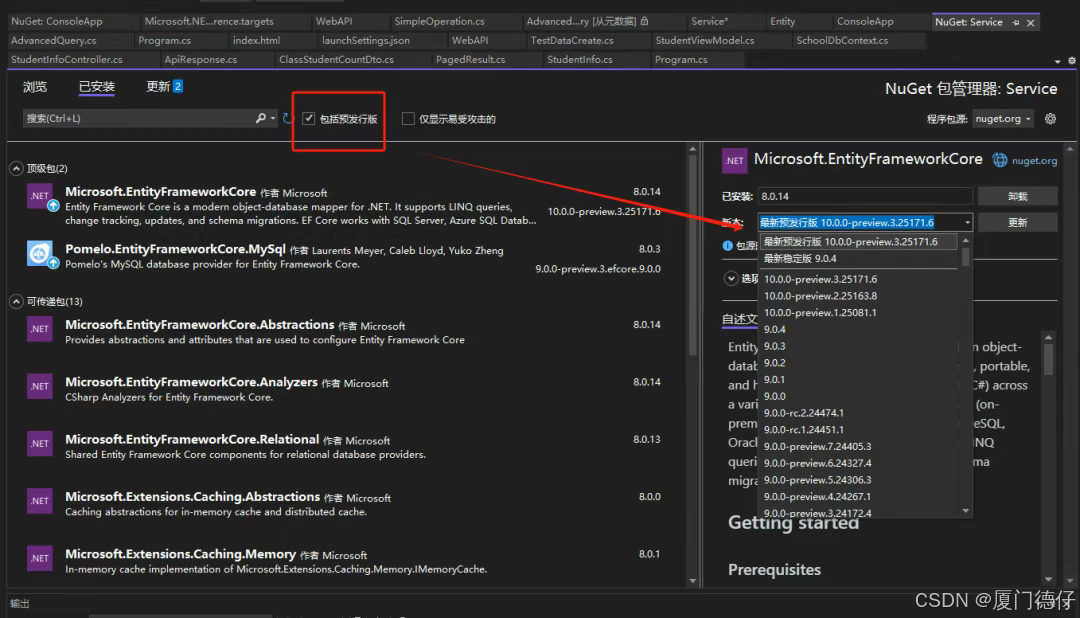
Task: Click the installed version 8.0.14 field
Action: point(865,196)
